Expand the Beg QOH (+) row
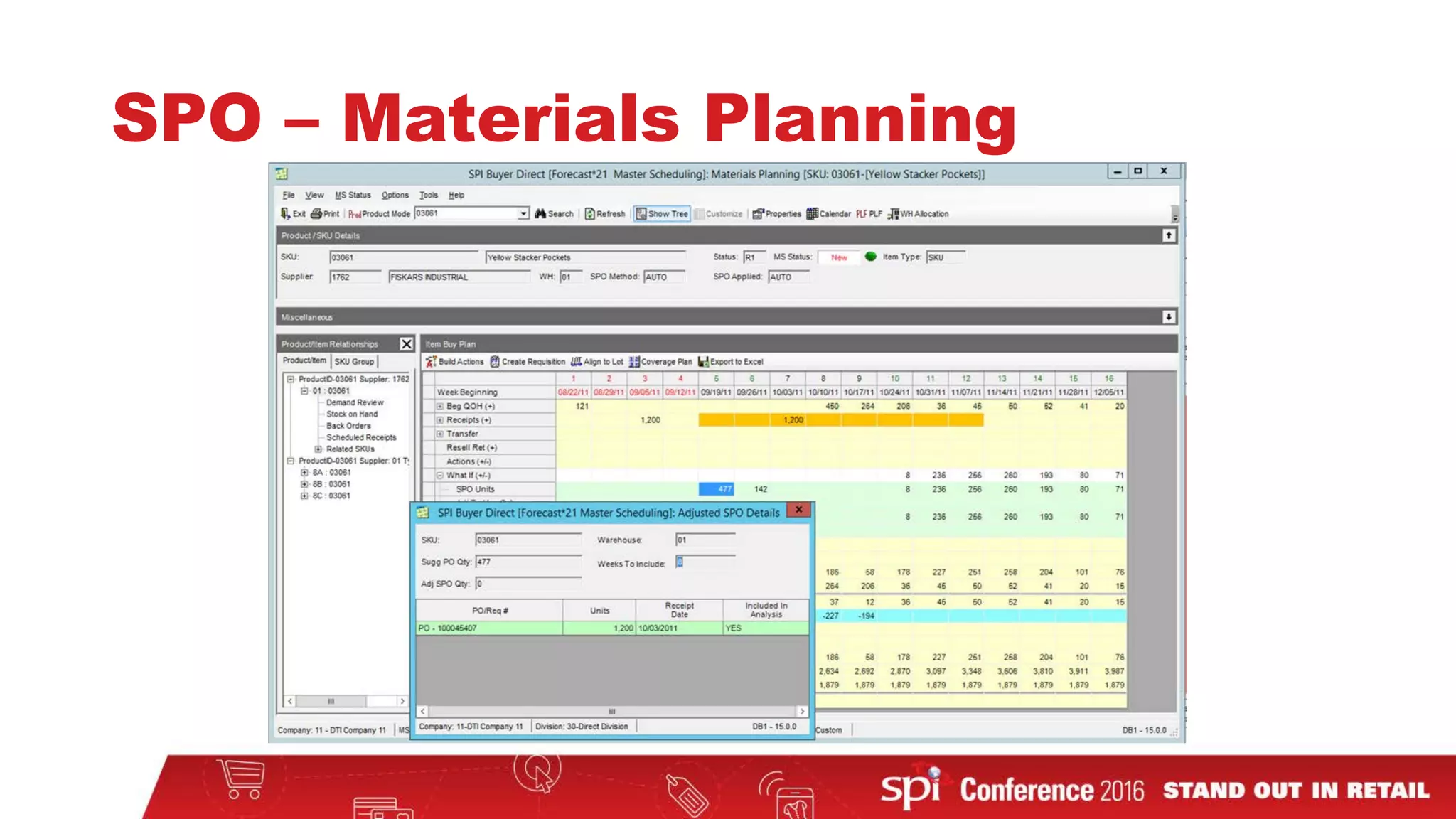 (x=439, y=407)
